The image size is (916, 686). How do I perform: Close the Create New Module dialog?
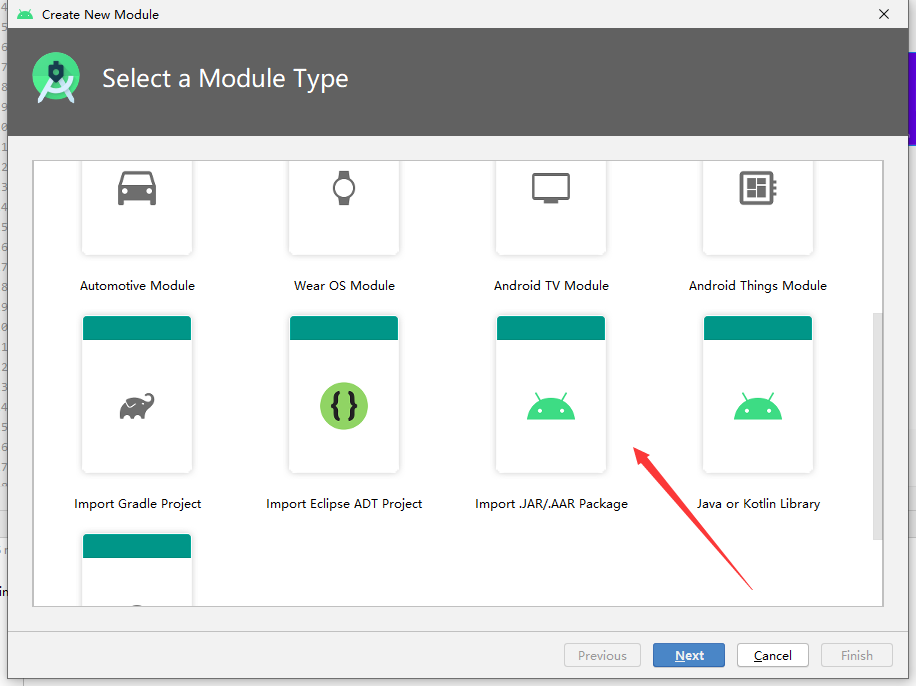pyautogui.click(x=883, y=14)
